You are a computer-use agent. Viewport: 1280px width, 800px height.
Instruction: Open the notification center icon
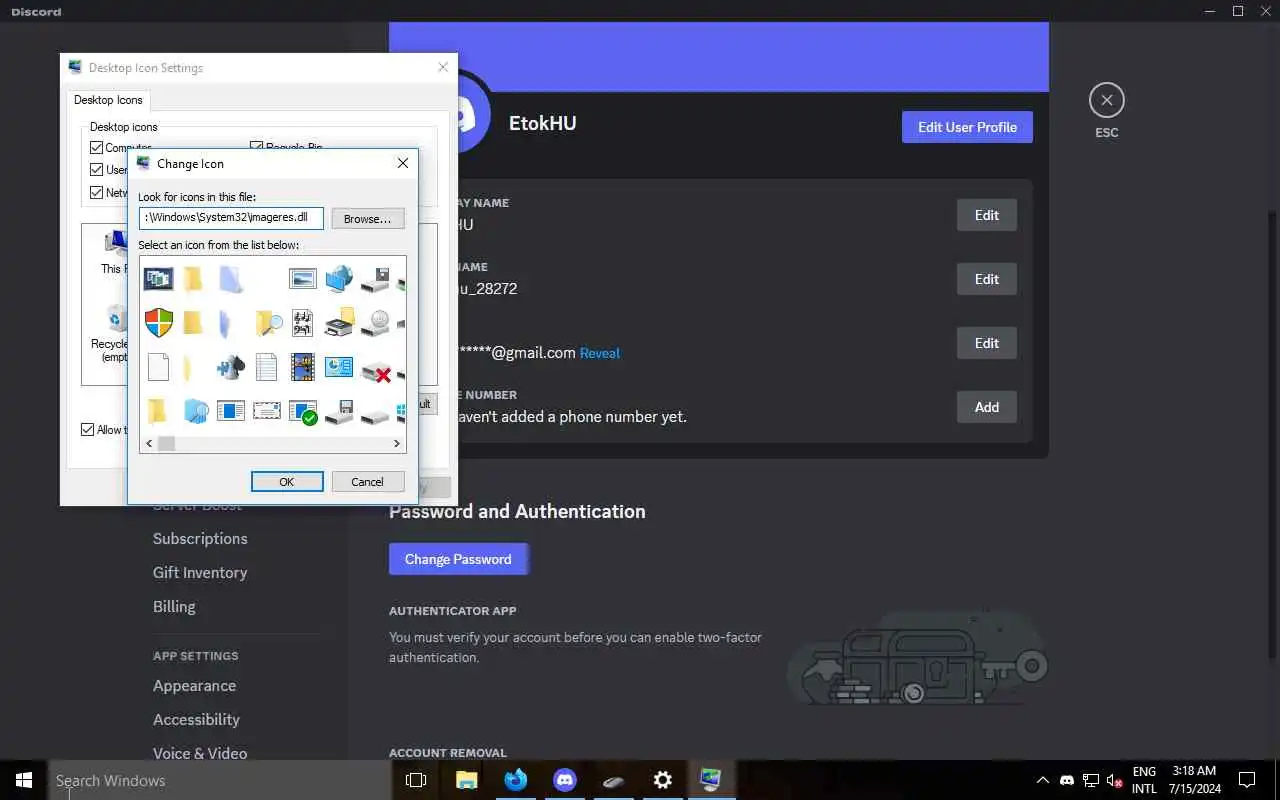(x=1247, y=780)
